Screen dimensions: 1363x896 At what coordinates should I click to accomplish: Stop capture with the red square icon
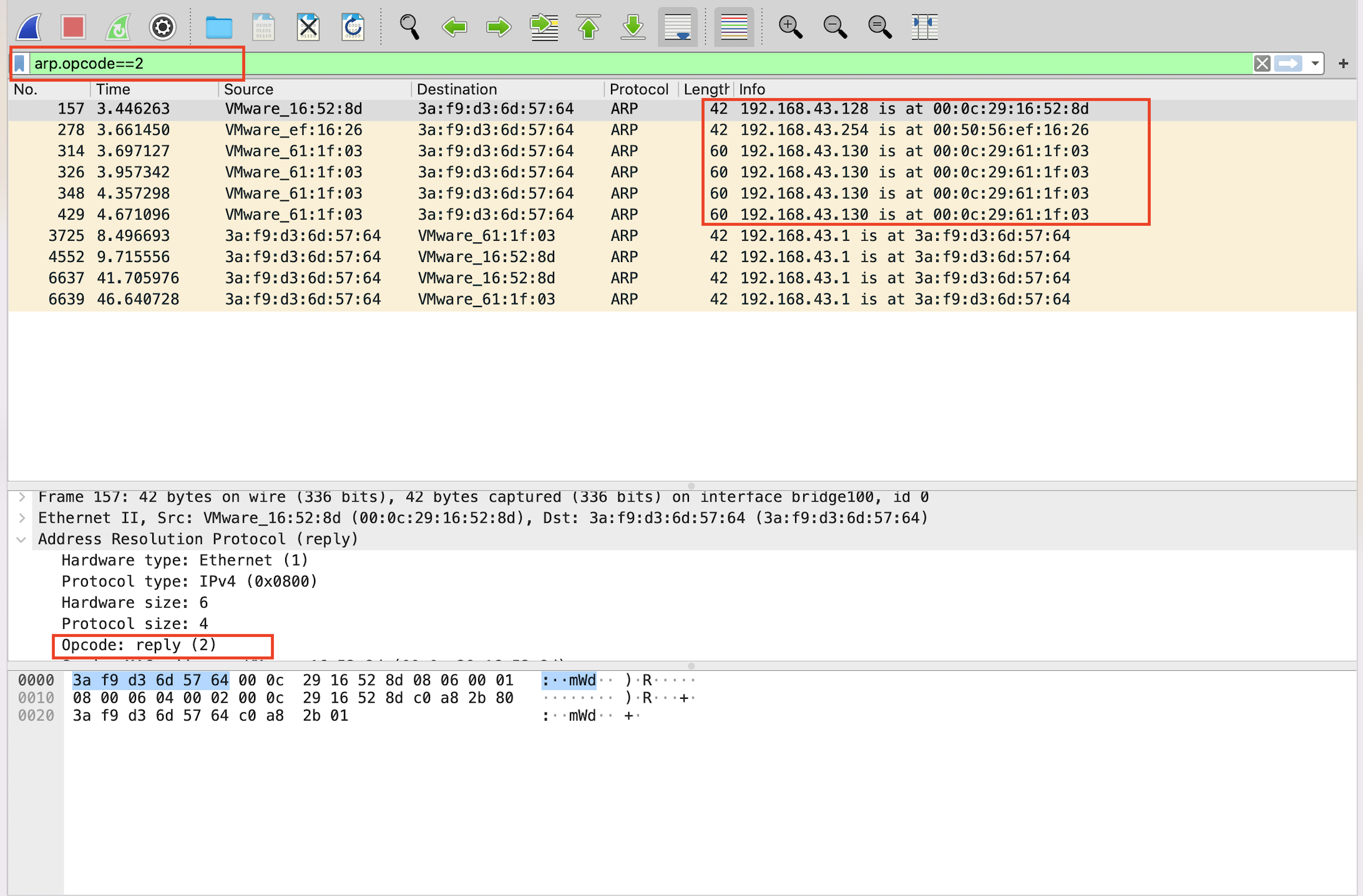73,27
